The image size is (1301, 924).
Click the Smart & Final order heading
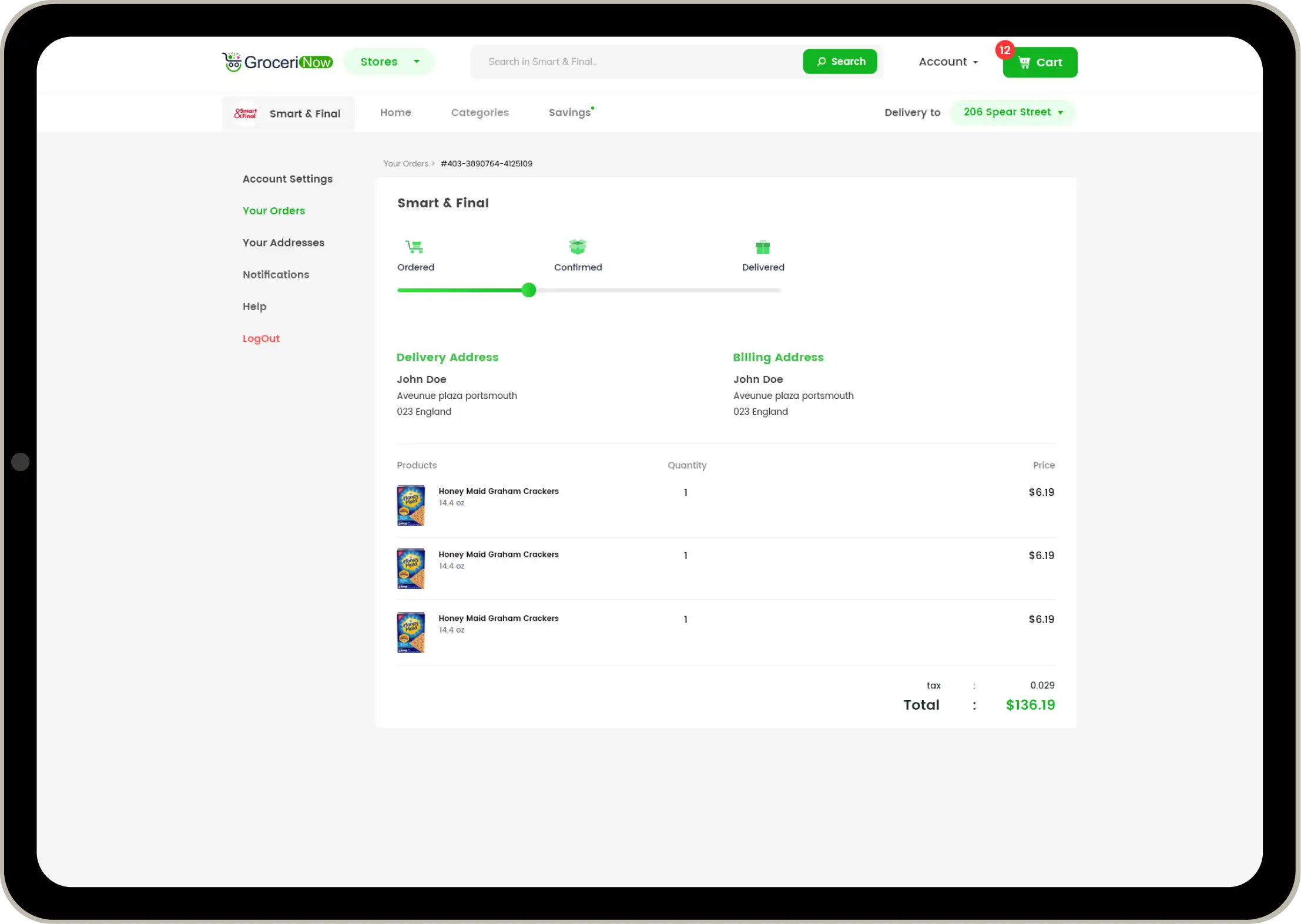(442, 203)
